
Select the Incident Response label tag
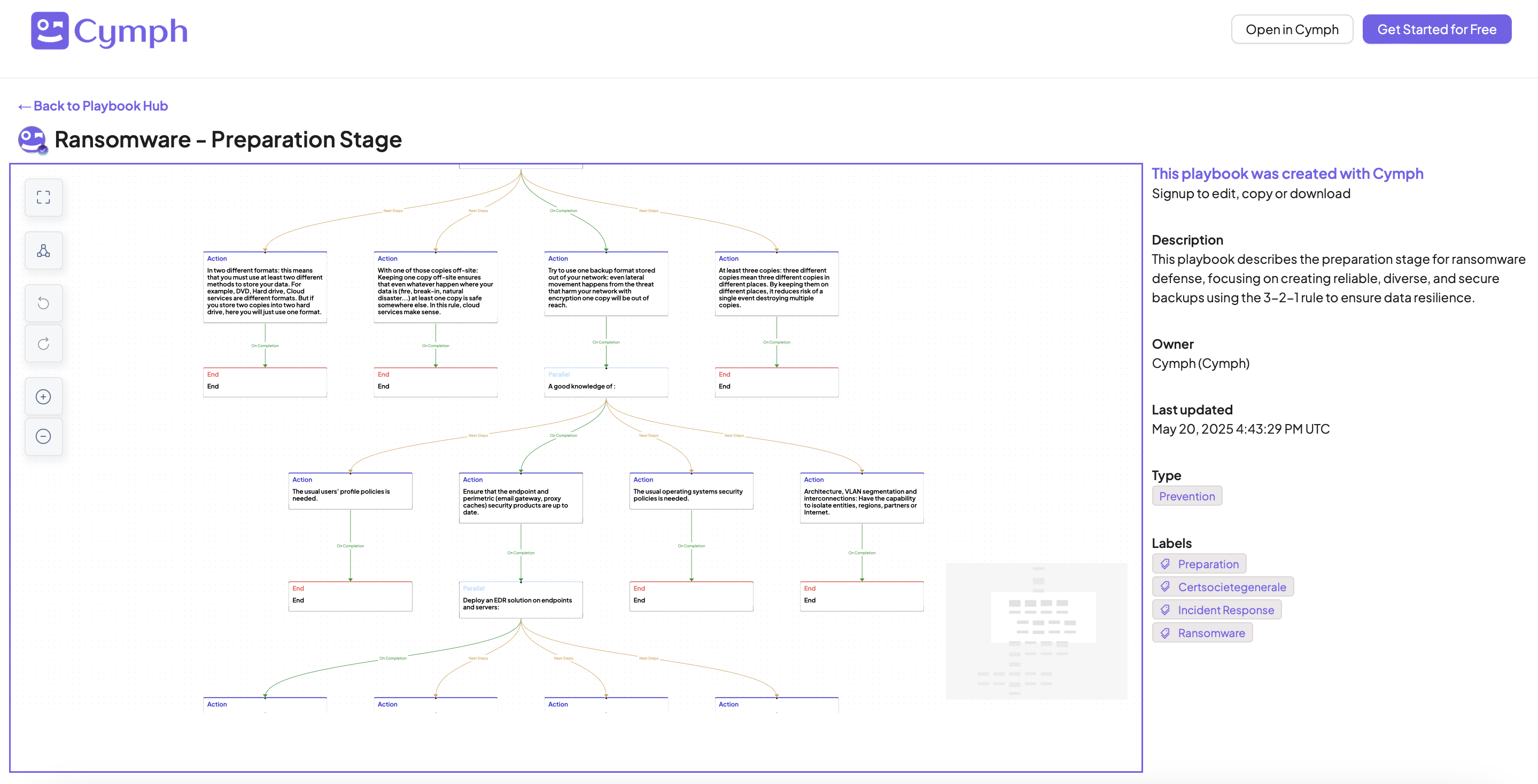pos(1216,610)
